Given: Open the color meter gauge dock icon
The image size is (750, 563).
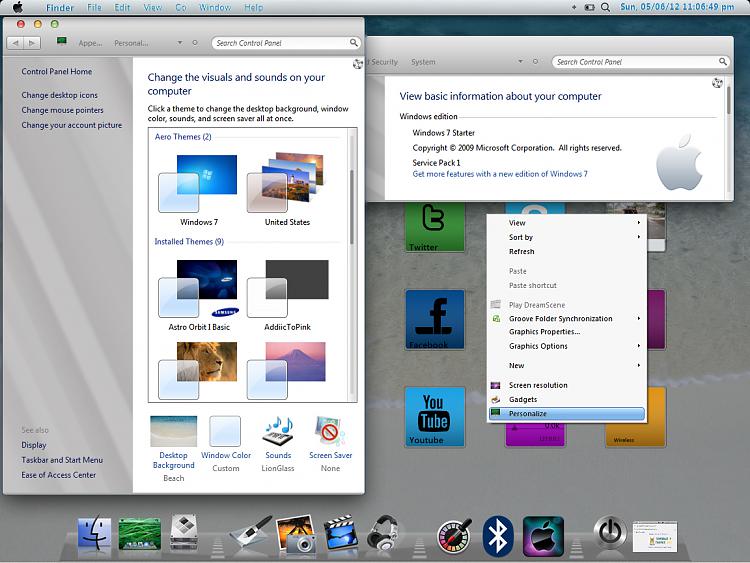Looking at the screenshot, I should pos(454,536).
